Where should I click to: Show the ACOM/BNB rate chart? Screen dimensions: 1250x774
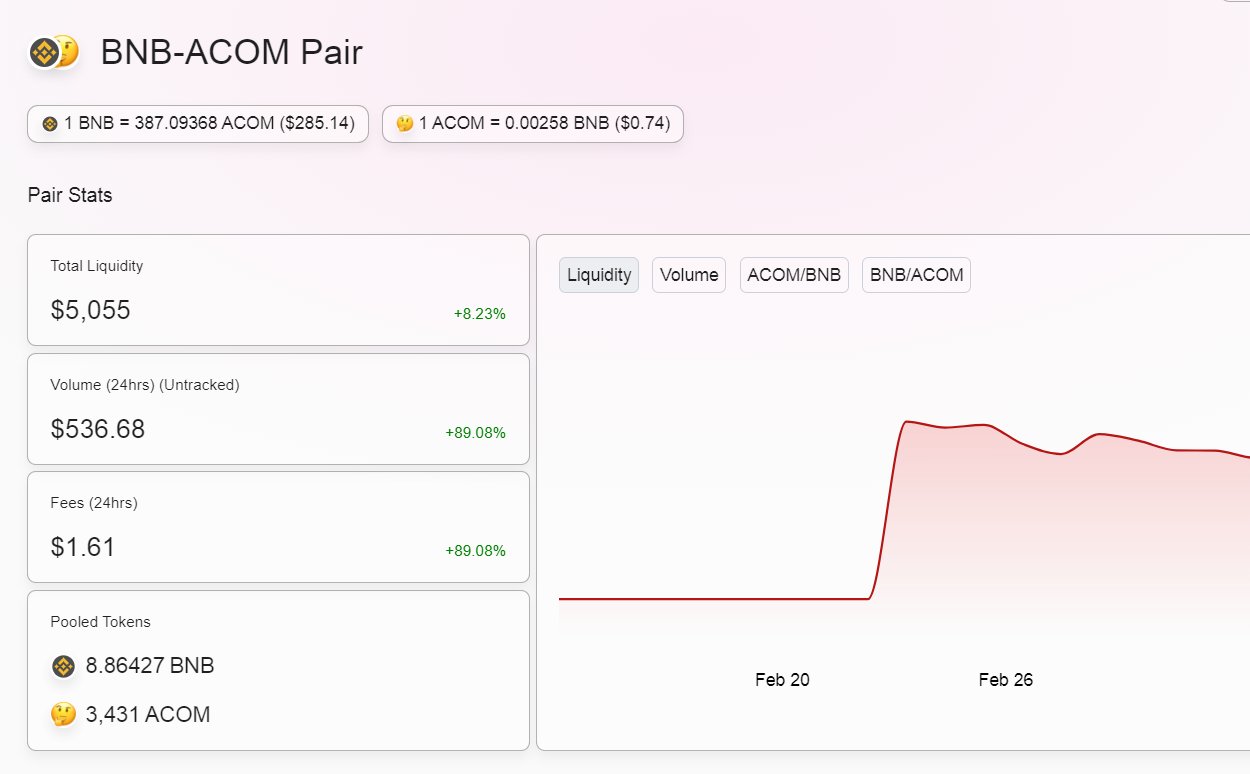coord(794,275)
